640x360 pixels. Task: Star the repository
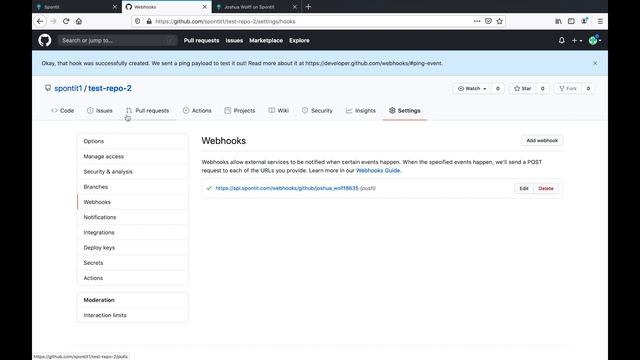(522, 88)
